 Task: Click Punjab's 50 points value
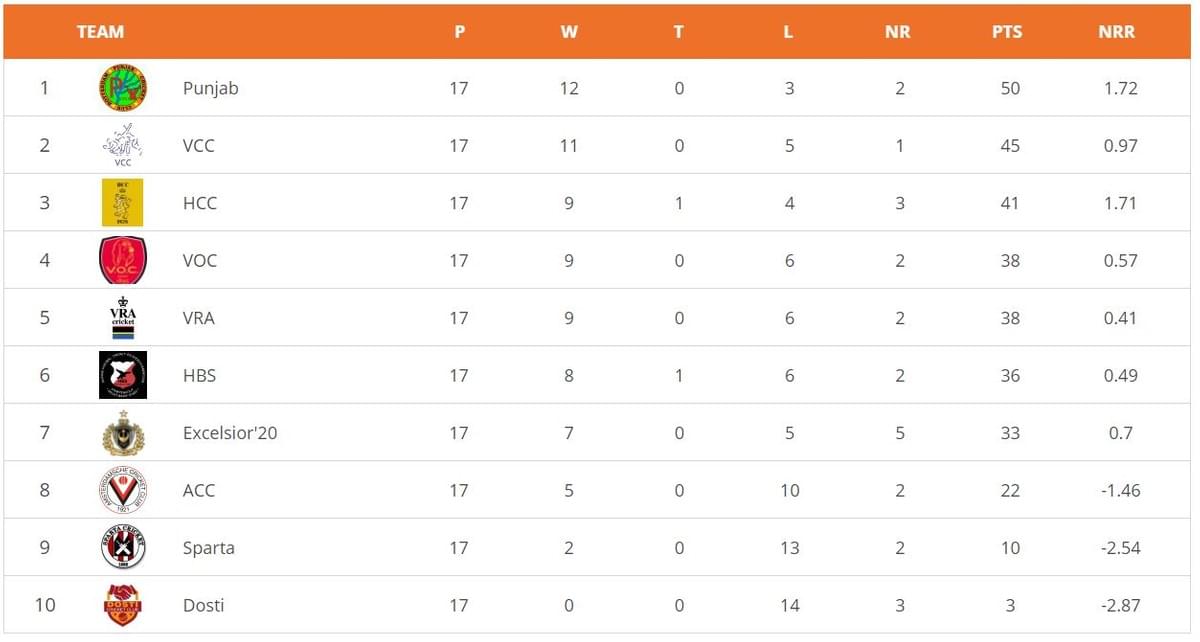point(1010,88)
